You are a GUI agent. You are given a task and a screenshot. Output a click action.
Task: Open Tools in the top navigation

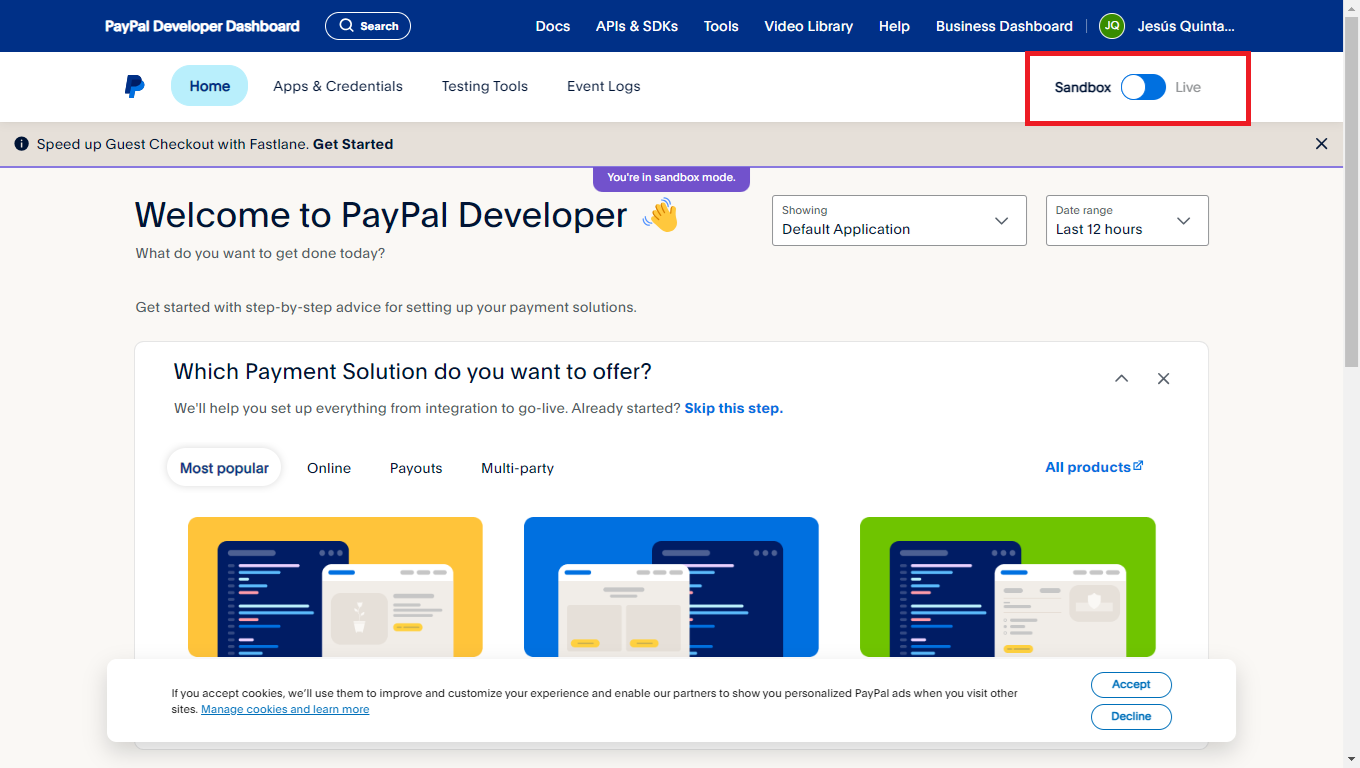[x=721, y=26]
